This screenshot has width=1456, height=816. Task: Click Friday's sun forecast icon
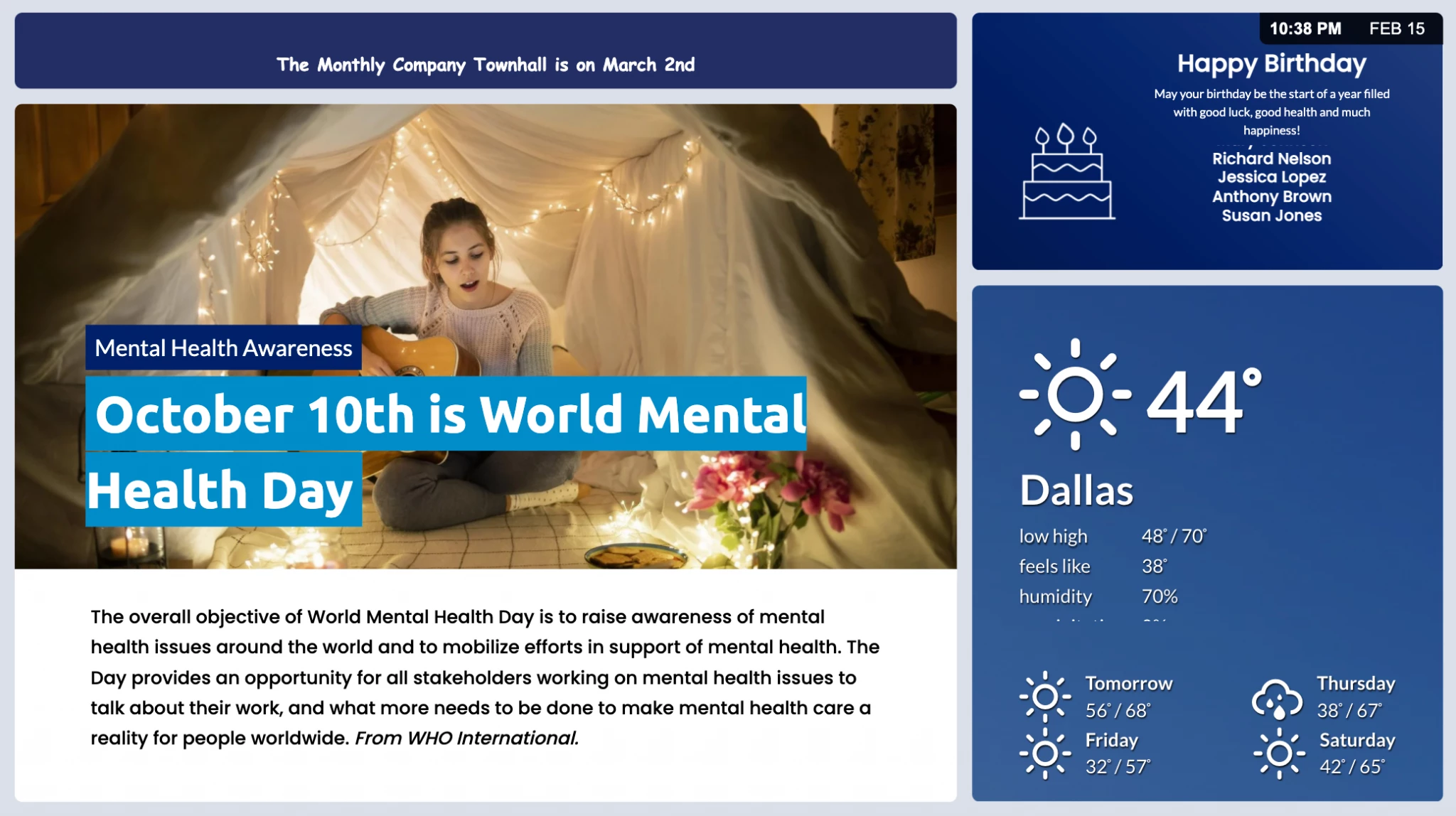1044,753
